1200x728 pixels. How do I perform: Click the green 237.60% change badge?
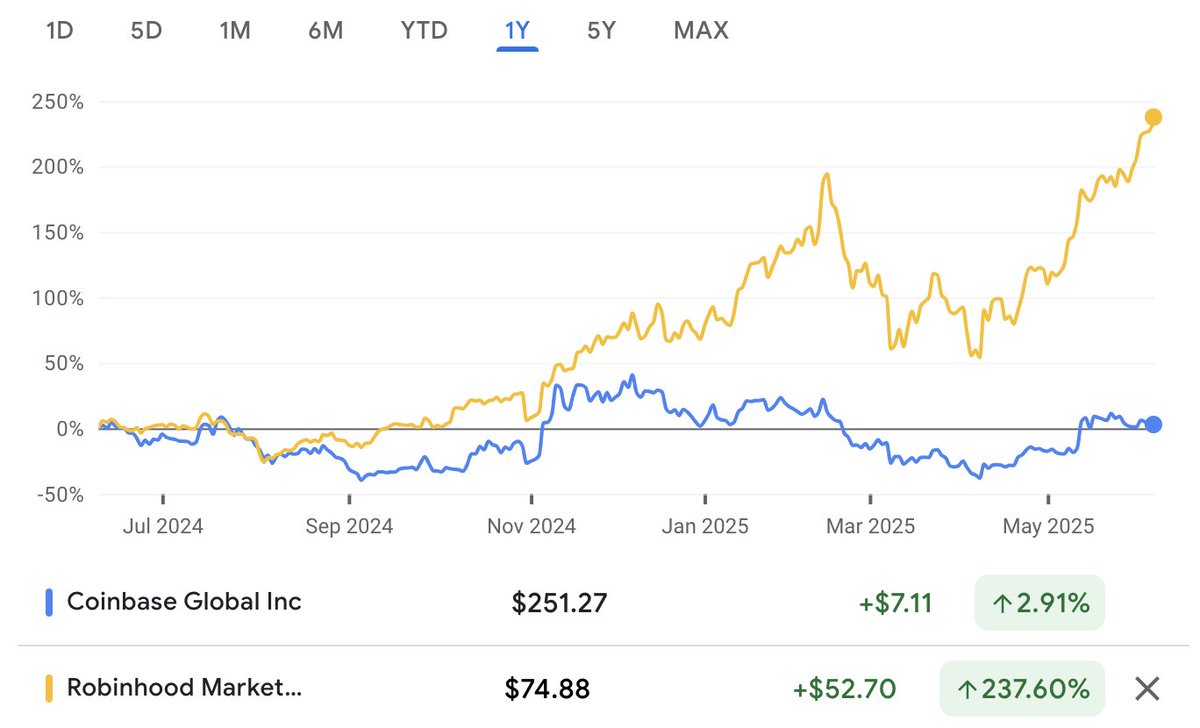1022,689
